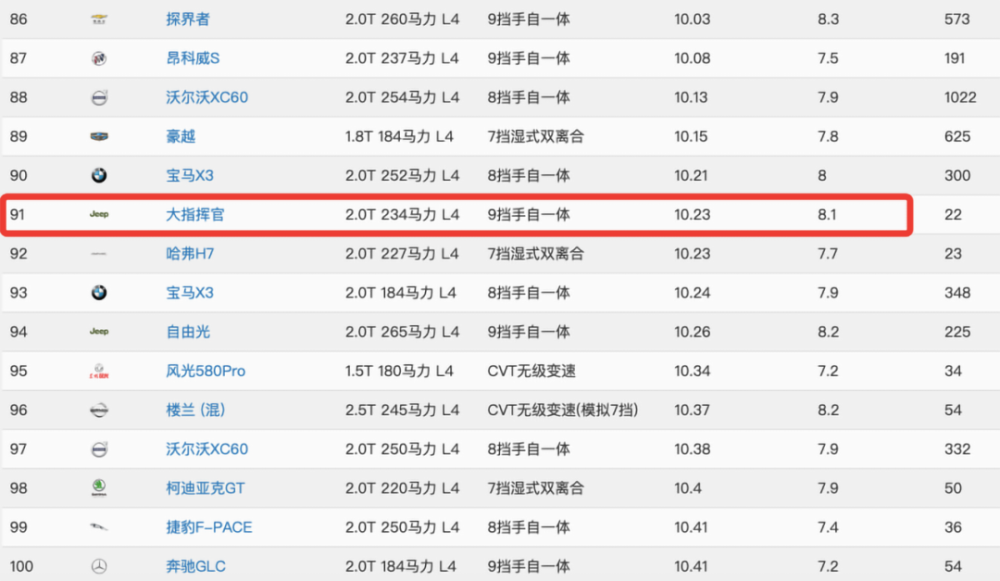This screenshot has height=581, width=1000.
Task: Click the Jaguar logo in row 99
Action: pyautogui.click(x=99, y=527)
